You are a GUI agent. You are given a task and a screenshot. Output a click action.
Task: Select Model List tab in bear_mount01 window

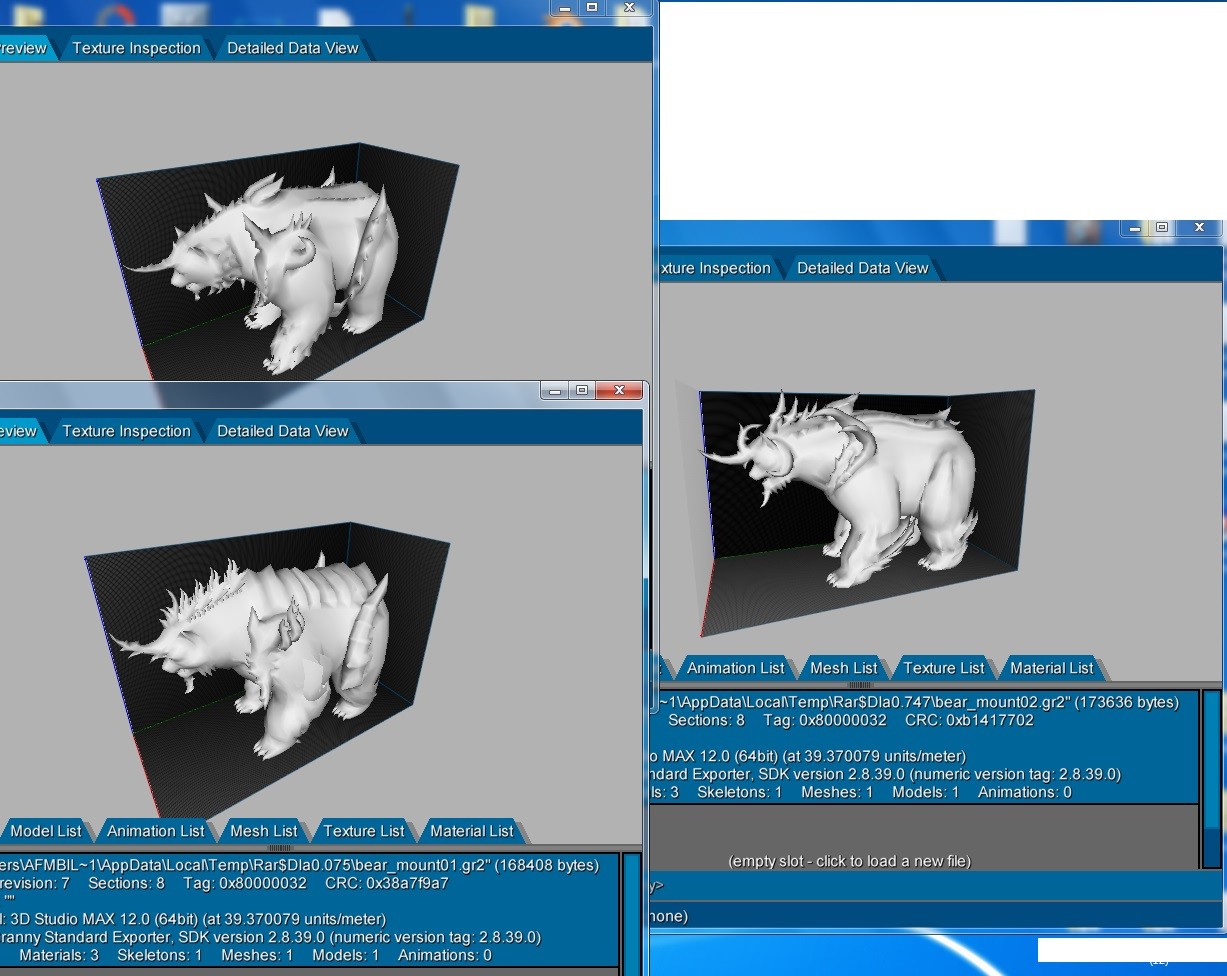click(46, 831)
